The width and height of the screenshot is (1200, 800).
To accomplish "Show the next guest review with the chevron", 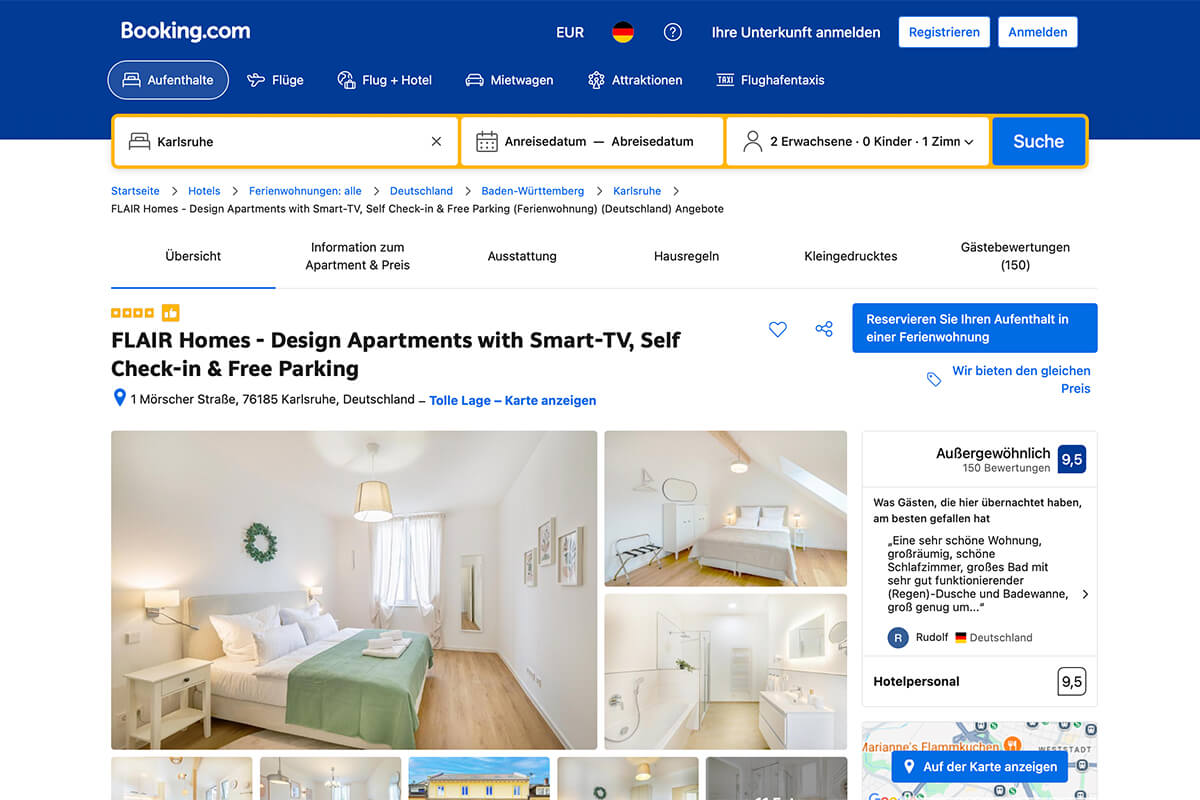I will pyautogui.click(x=1086, y=594).
